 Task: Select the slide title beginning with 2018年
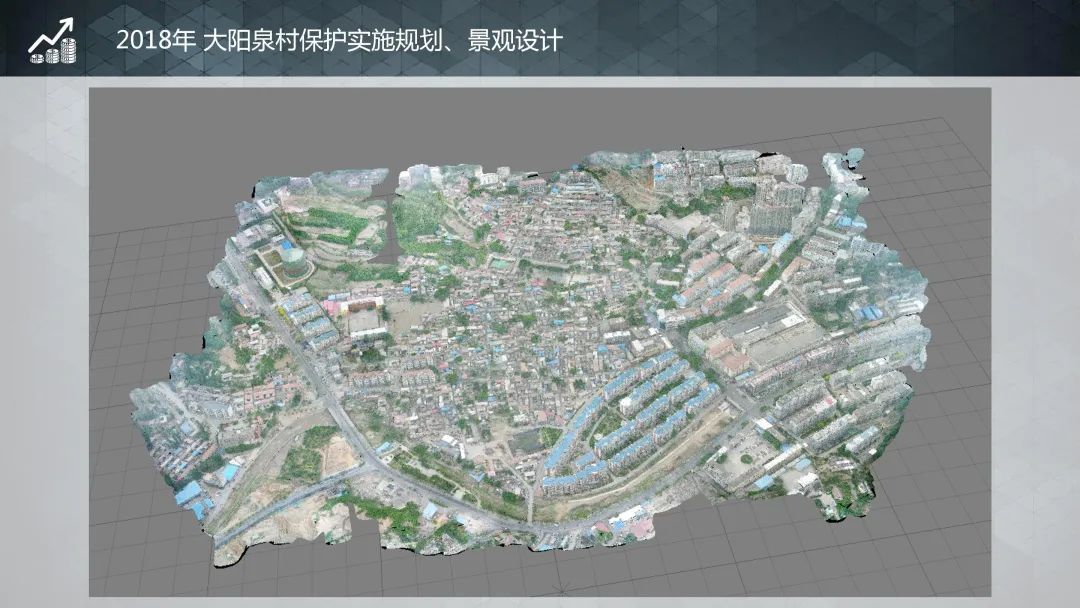coord(339,41)
